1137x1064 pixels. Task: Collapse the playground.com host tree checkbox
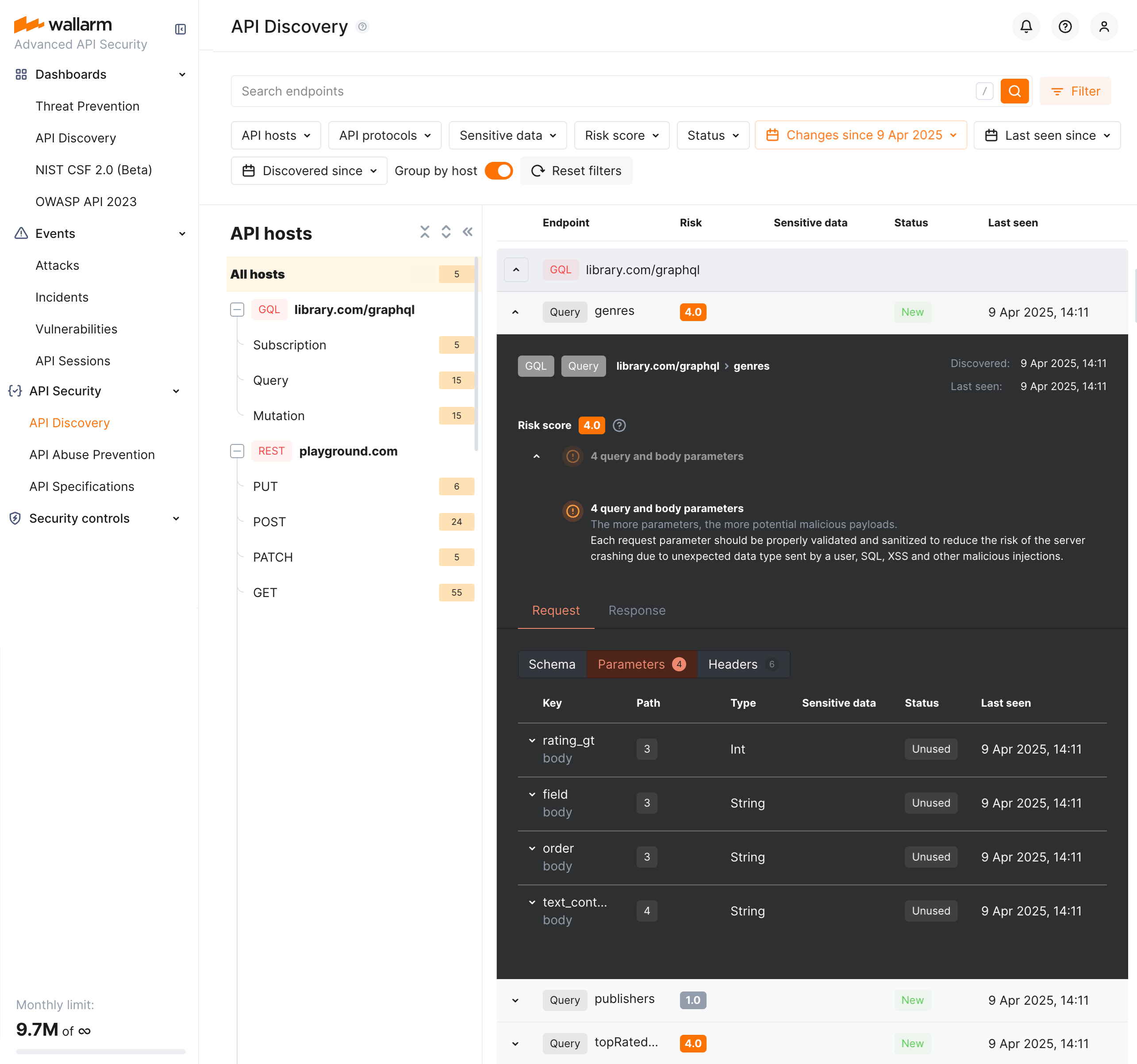pyautogui.click(x=237, y=451)
